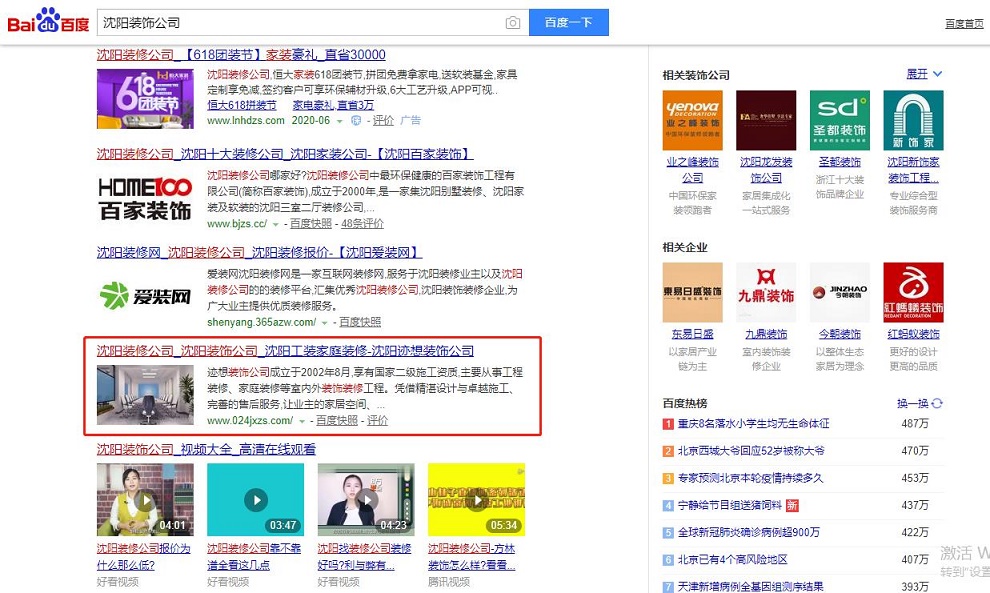Click the 新饰家 logo
This screenshot has width=990, height=593.
click(x=914, y=120)
